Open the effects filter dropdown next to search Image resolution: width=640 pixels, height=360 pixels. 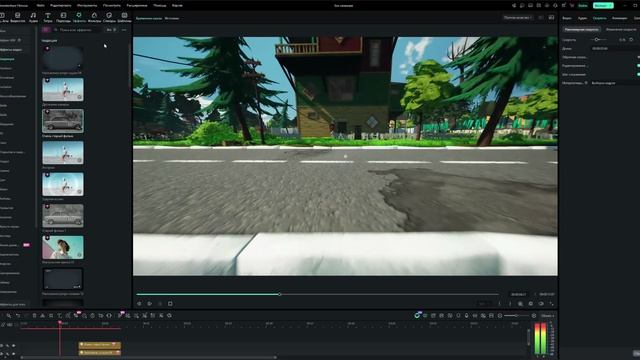click(x=111, y=30)
